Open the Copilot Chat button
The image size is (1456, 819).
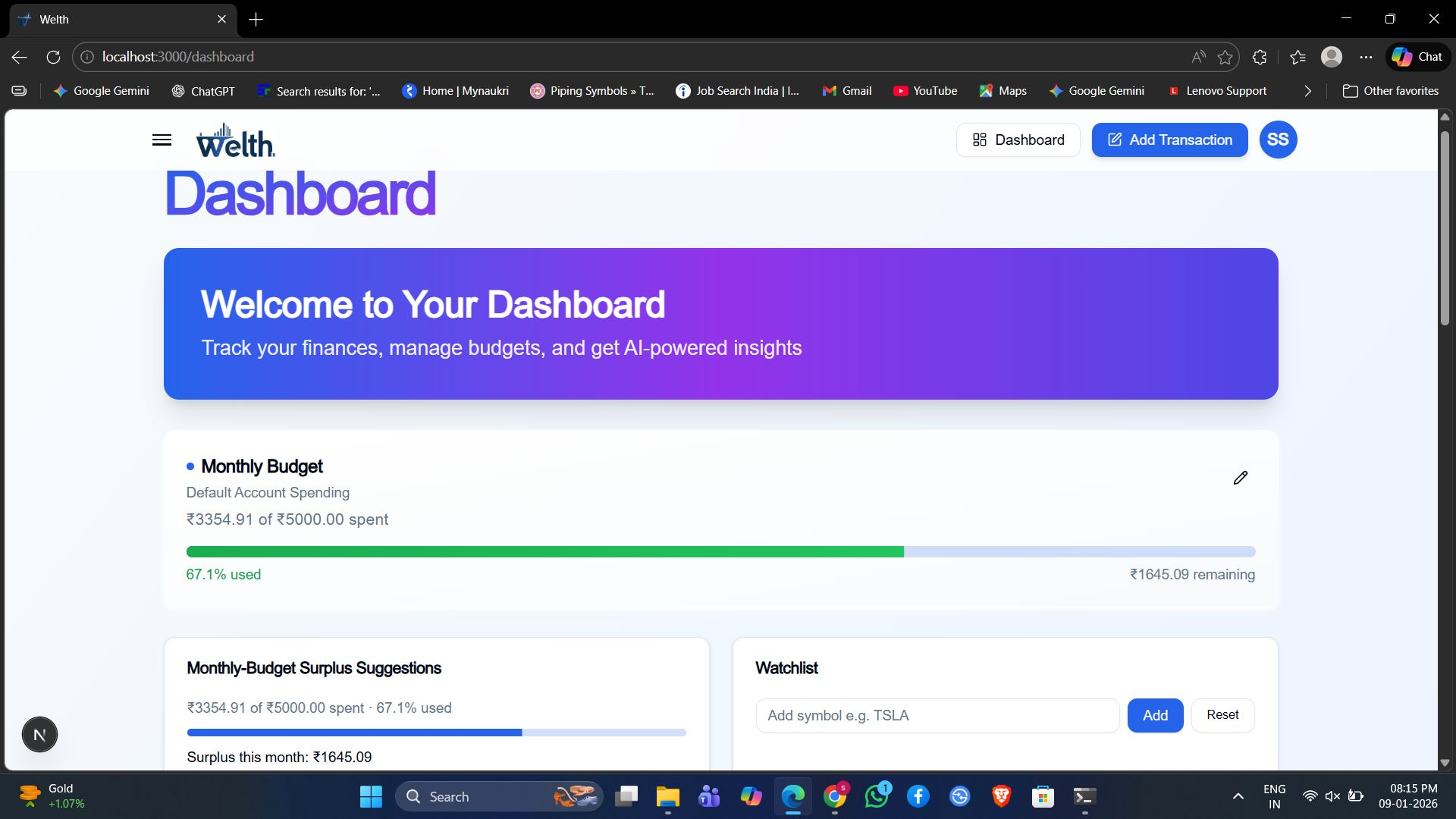tap(1417, 57)
